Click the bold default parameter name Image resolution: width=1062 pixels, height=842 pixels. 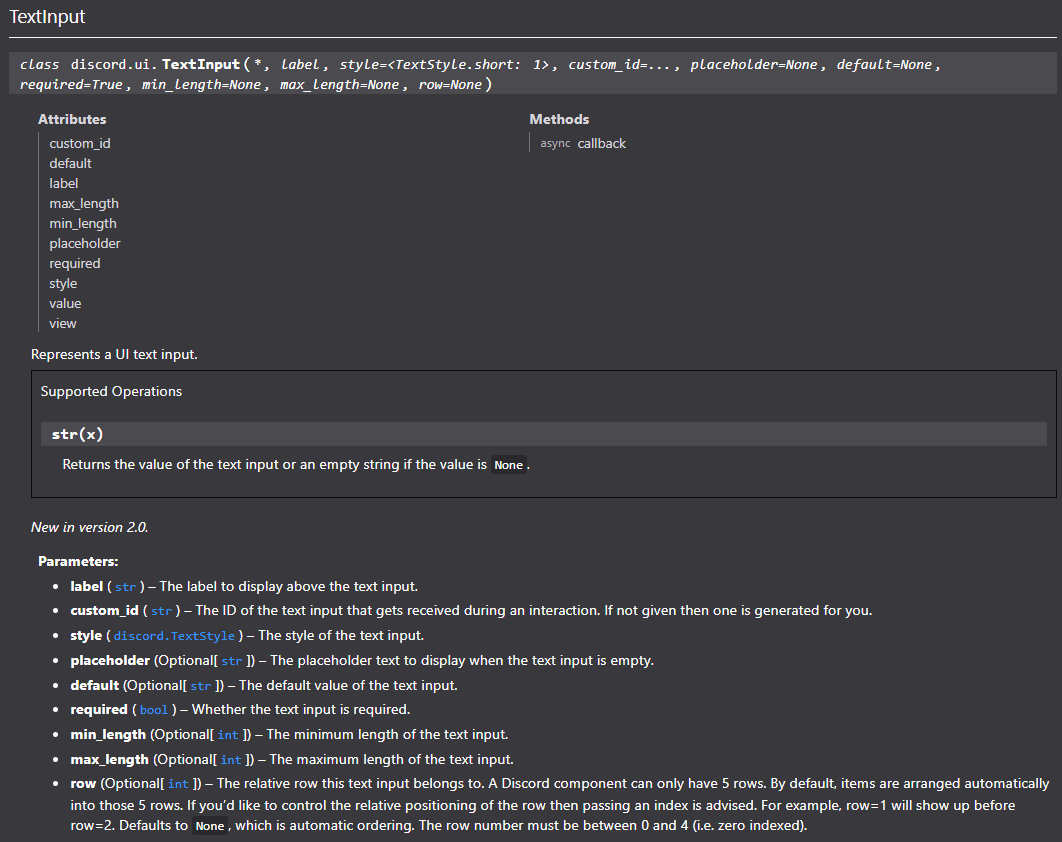pyautogui.click(x=95, y=686)
